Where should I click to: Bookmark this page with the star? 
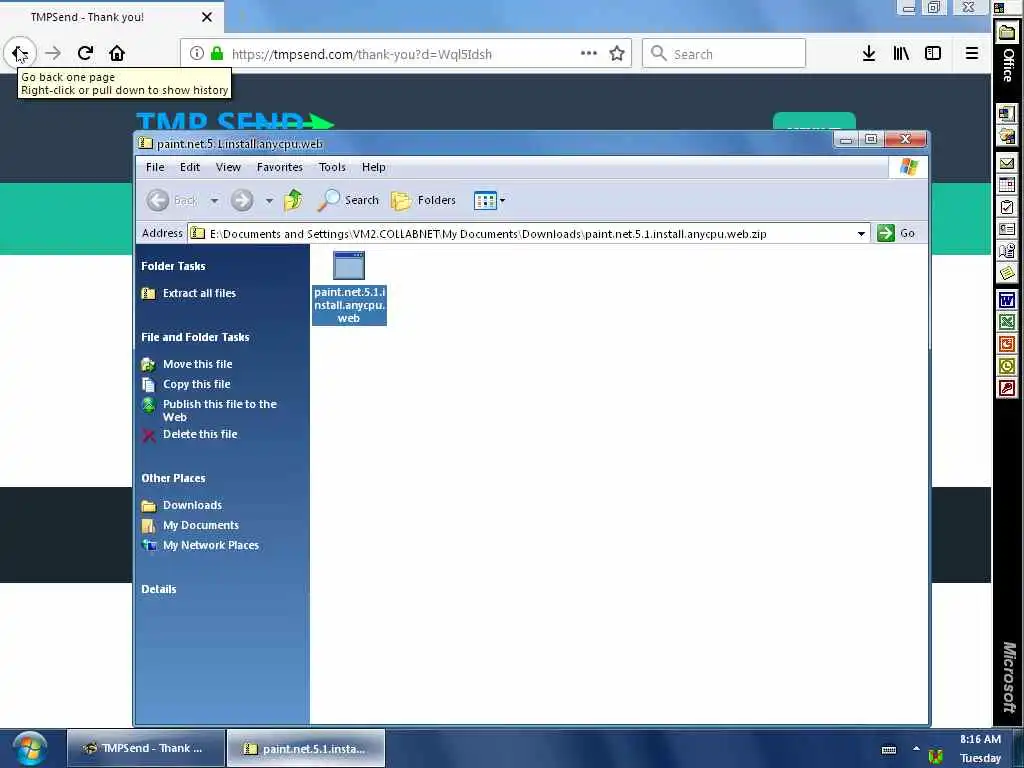(x=617, y=54)
